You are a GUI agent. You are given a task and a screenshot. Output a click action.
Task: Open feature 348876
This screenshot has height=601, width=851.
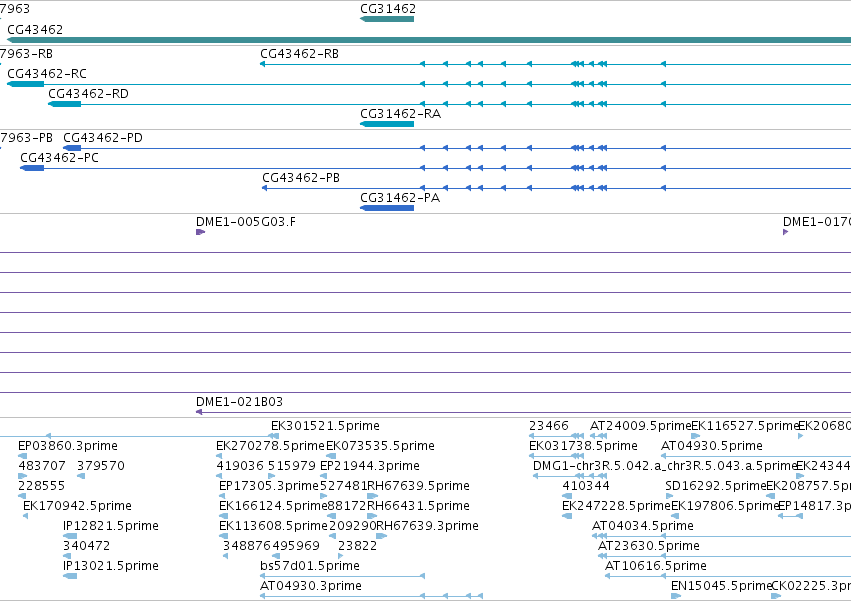(245, 546)
